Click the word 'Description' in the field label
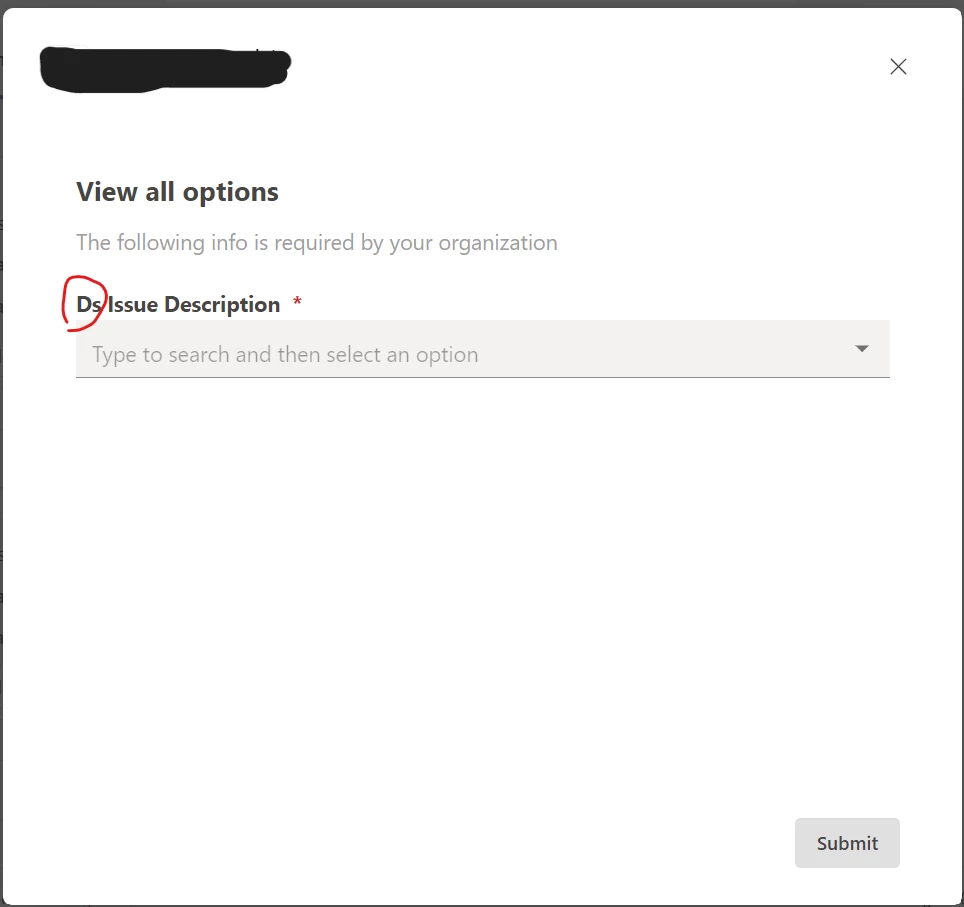Image resolution: width=964 pixels, height=907 pixels. [222, 305]
